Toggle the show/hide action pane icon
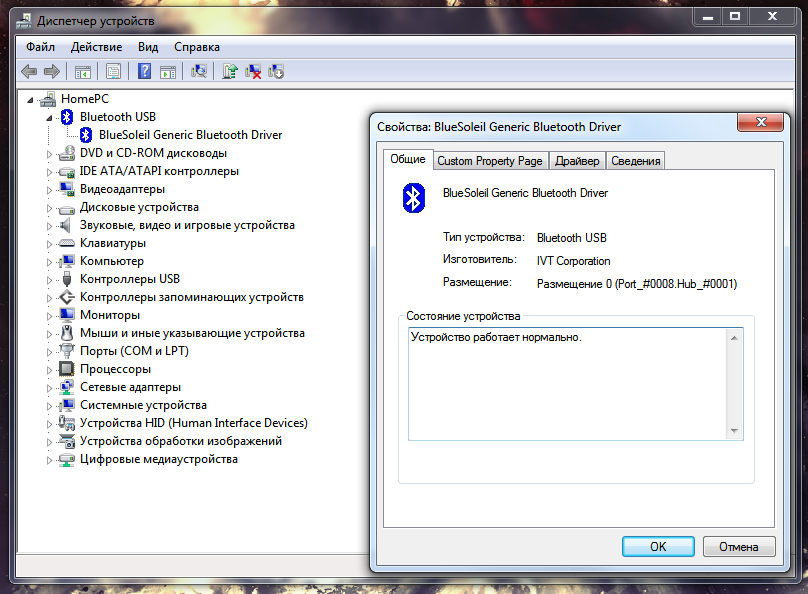The image size is (808, 594). point(168,72)
